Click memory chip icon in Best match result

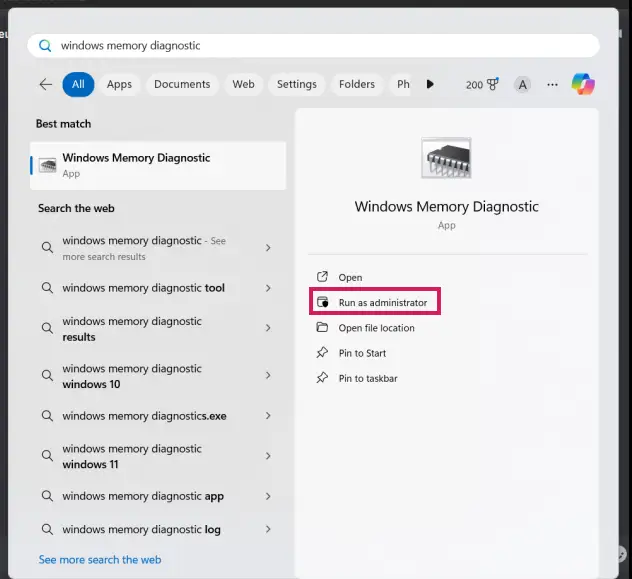(48, 165)
